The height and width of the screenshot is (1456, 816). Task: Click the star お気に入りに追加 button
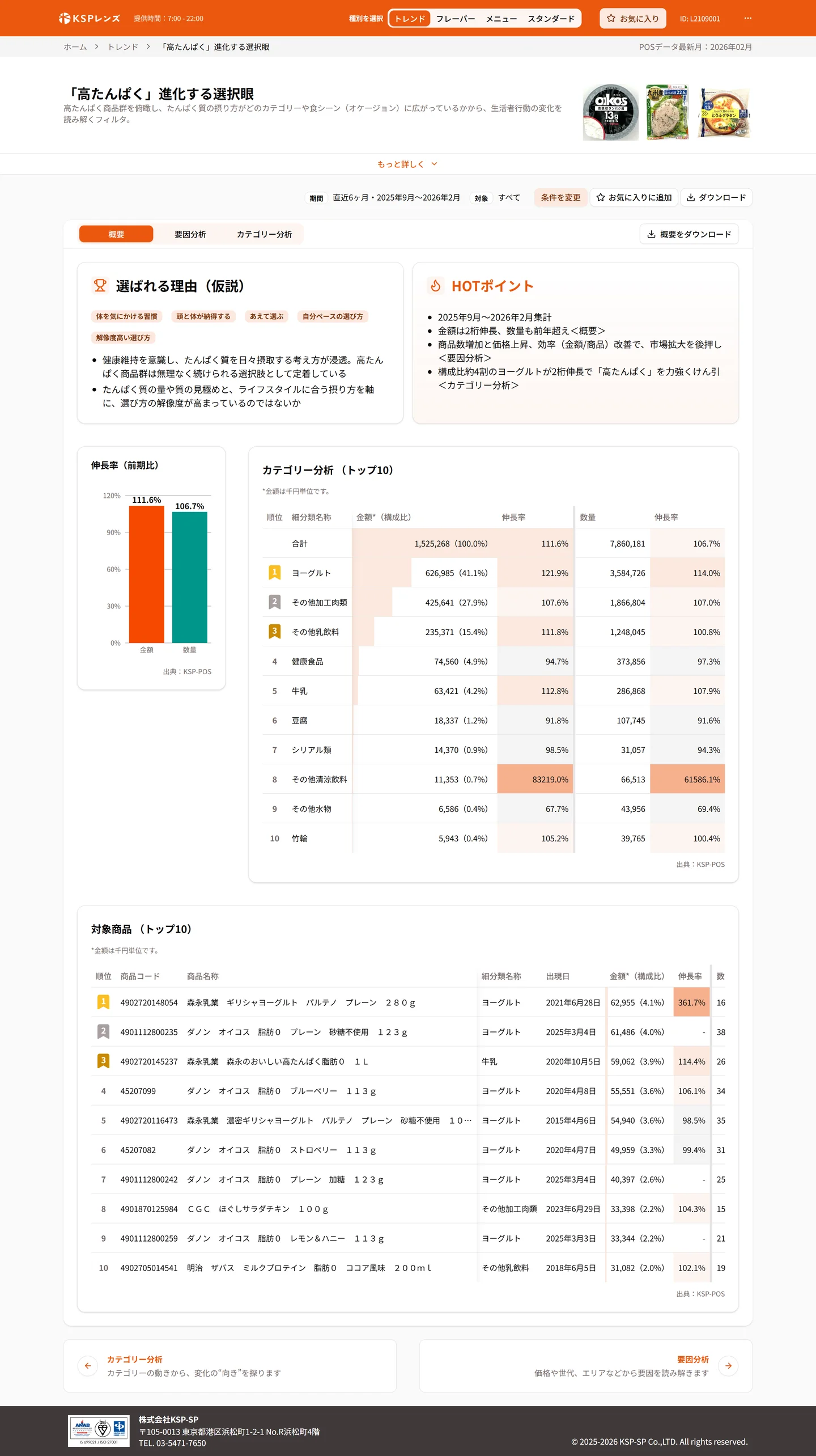(634, 197)
